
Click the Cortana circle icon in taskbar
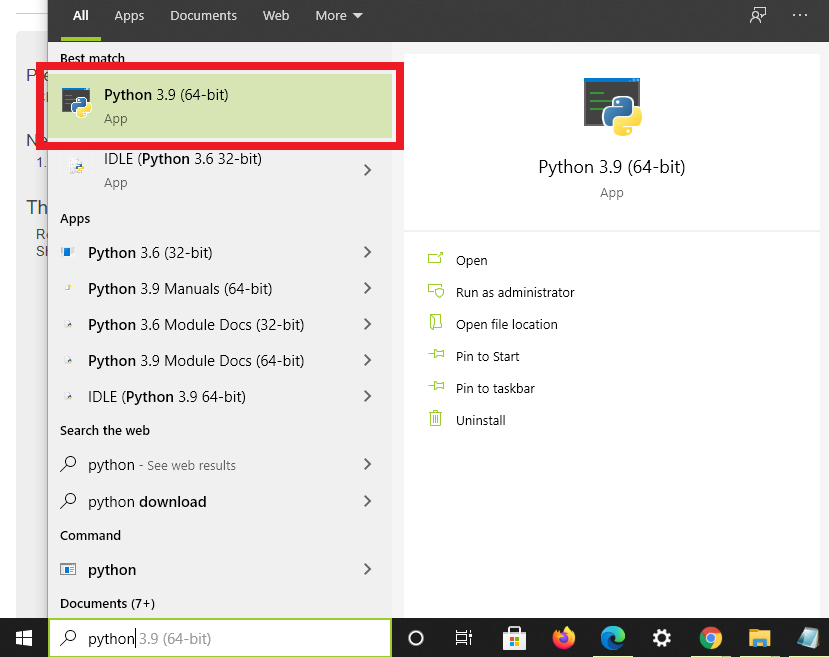[416, 638]
